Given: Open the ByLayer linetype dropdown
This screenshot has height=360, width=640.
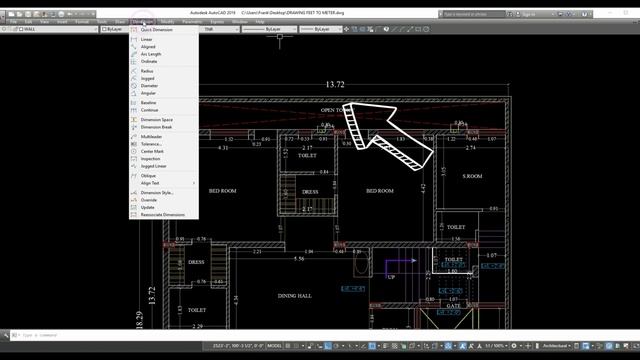Looking at the screenshot, I should 269,29.
